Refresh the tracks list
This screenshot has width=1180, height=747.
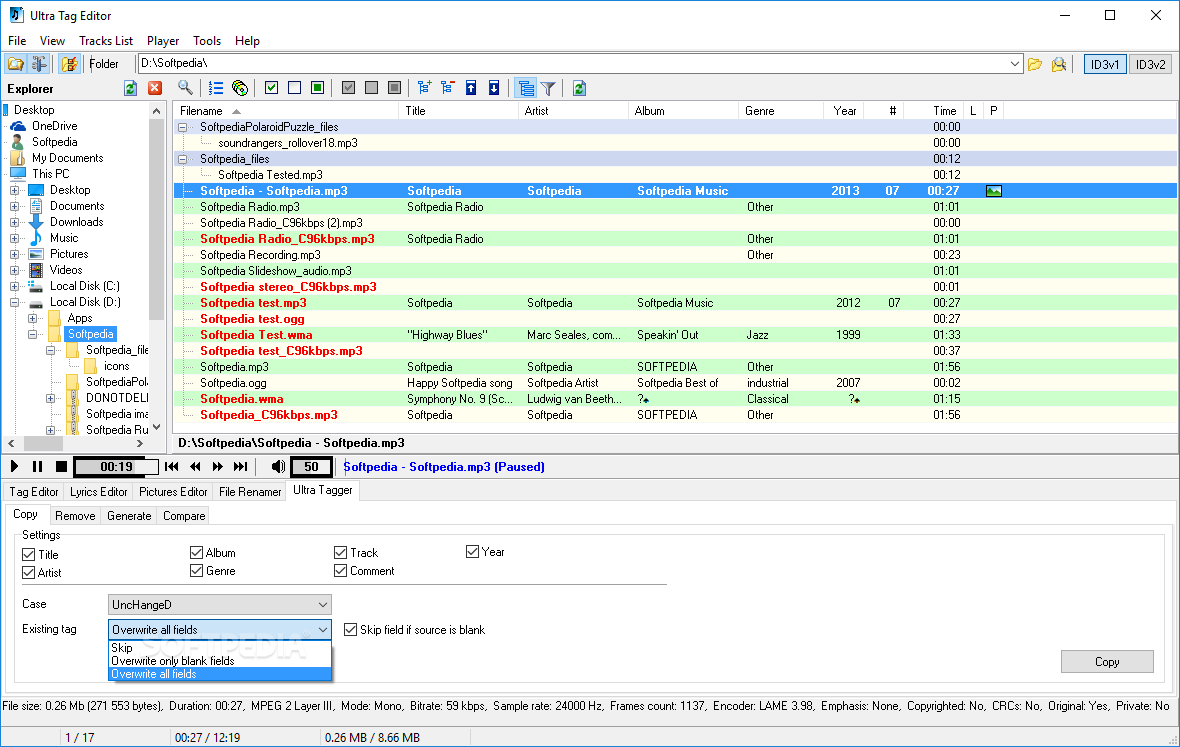coord(579,88)
